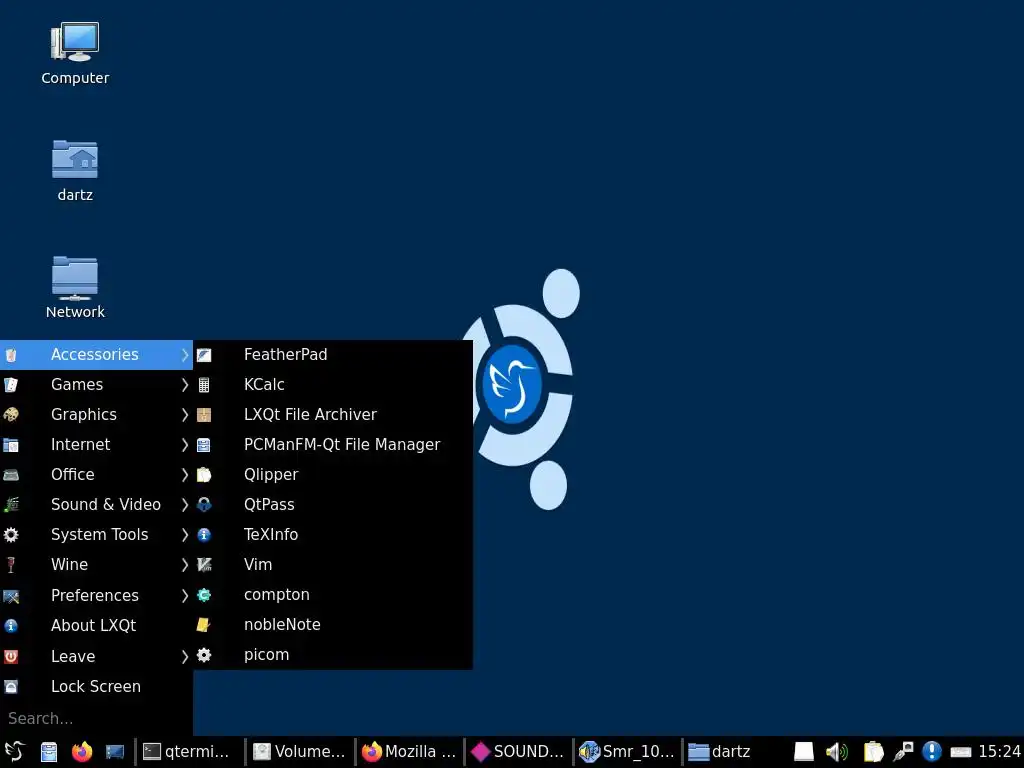Screen dimensions: 1024x768
Task: Click the KCalc calculator icon
Action: (x=204, y=385)
